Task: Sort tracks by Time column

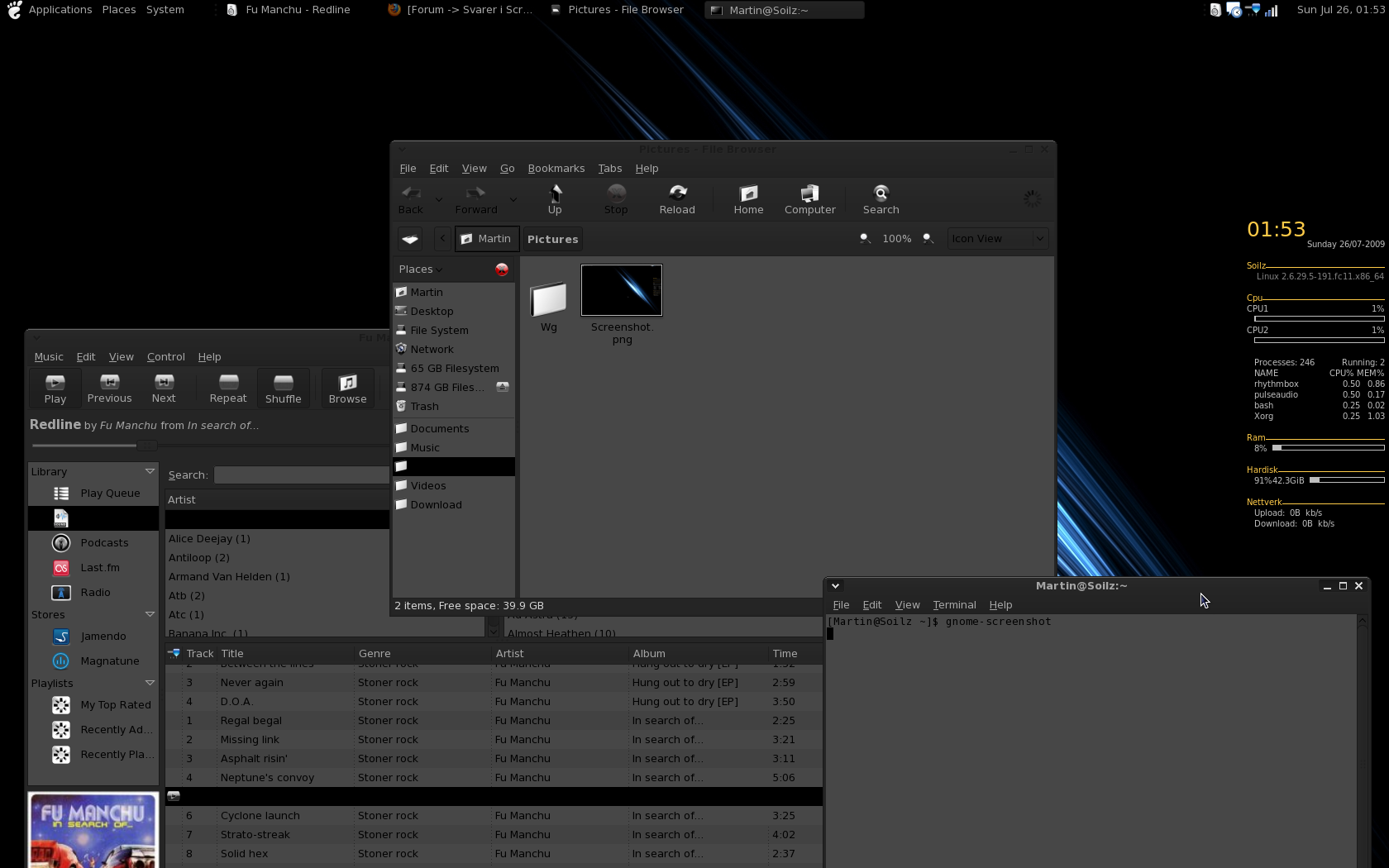Action: point(795,654)
